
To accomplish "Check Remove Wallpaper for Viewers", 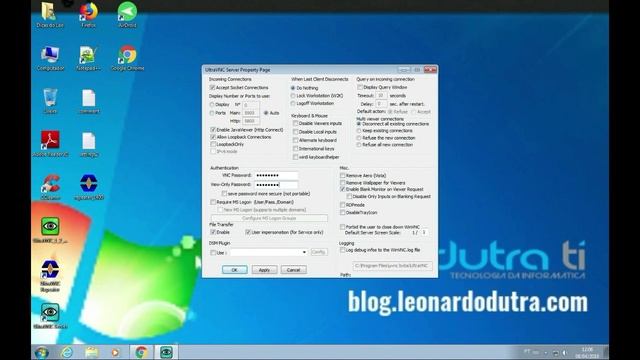I will tap(343, 182).
